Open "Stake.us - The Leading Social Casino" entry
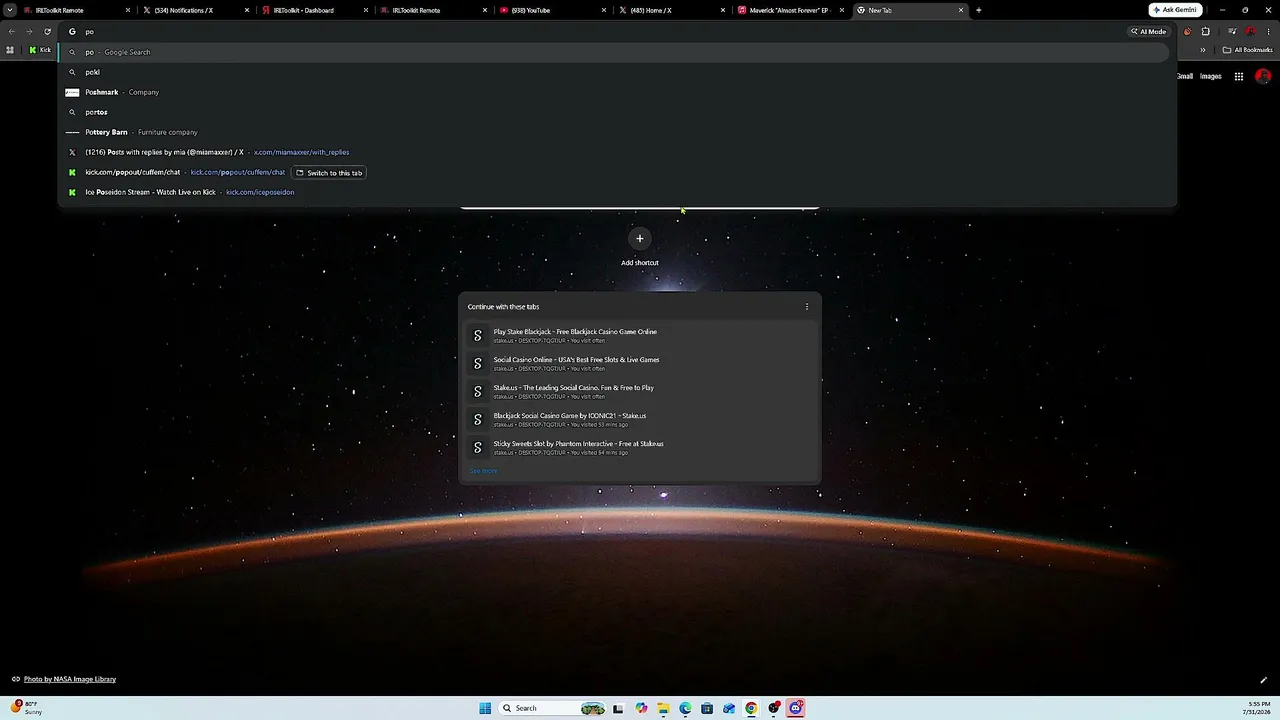The height and width of the screenshot is (720, 1280). tap(640, 391)
